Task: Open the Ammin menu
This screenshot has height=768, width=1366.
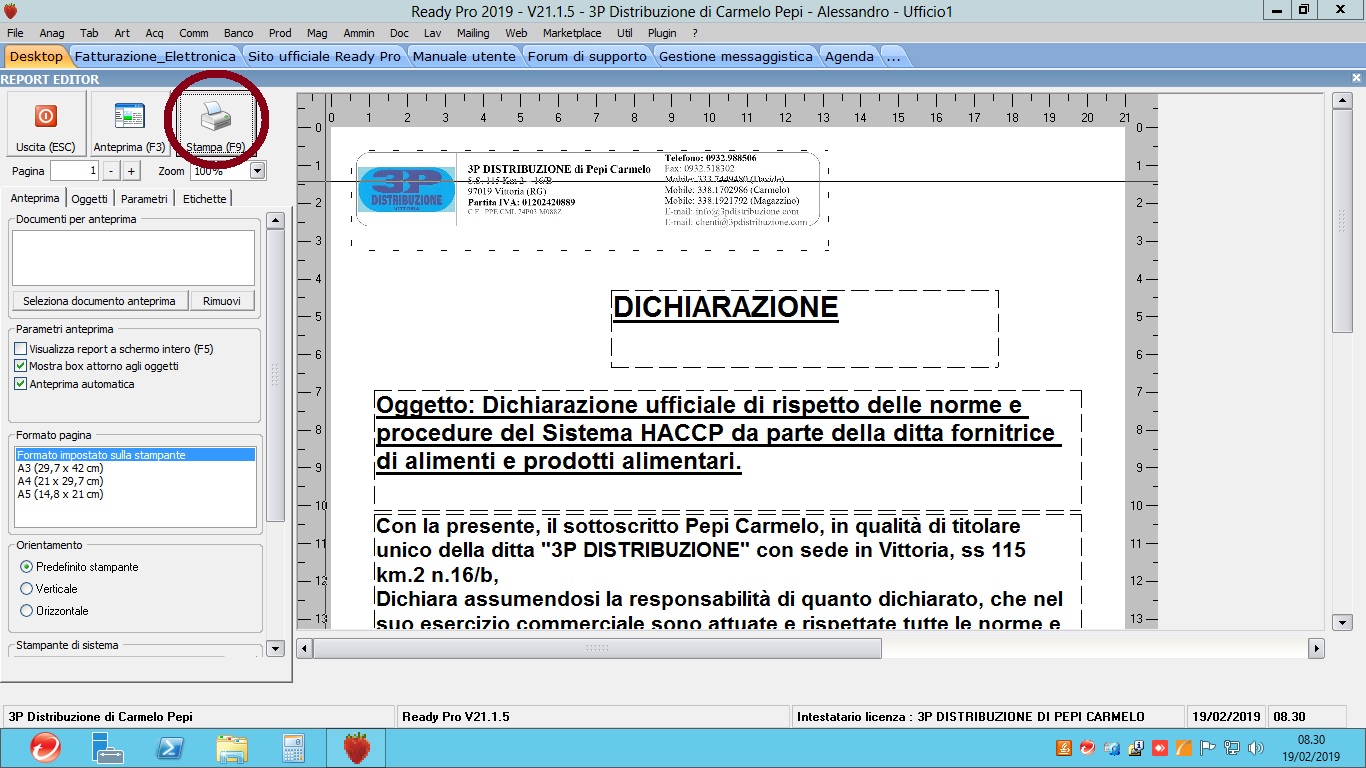Action: 359,33
